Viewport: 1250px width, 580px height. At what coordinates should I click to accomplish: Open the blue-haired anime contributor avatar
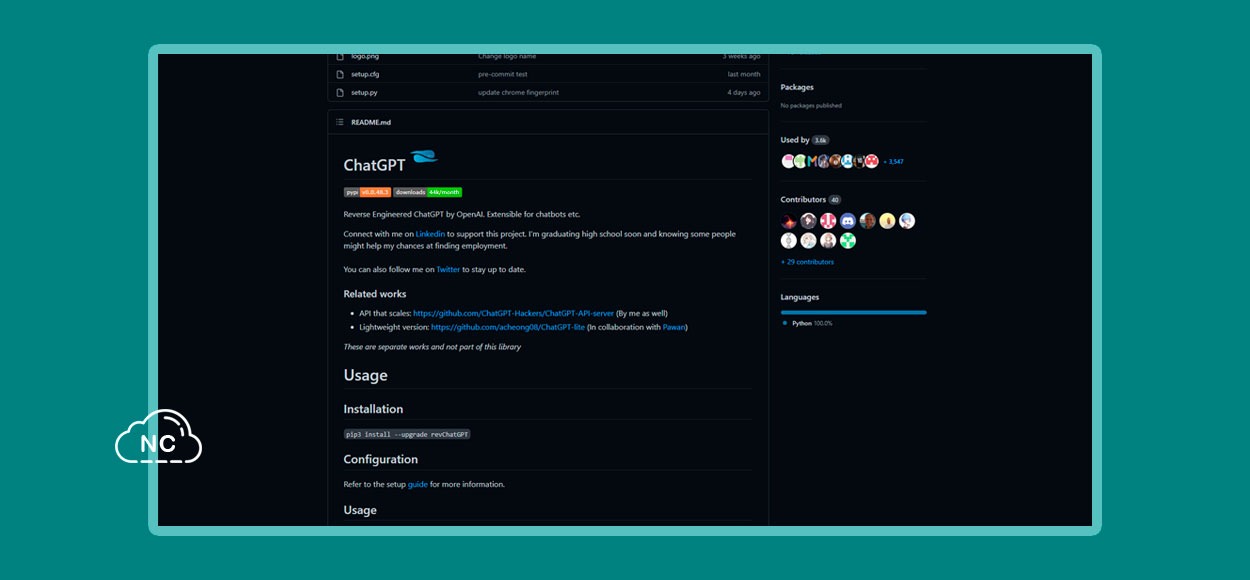point(907,221)
